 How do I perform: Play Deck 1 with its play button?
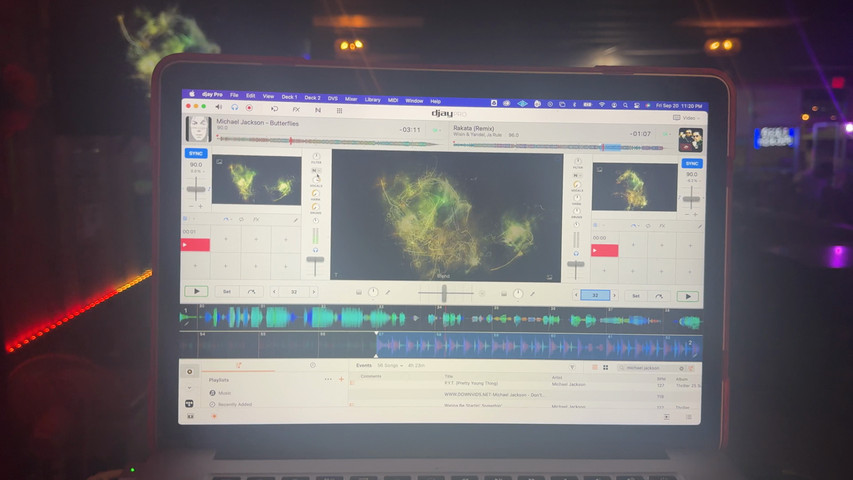point(196,291)
